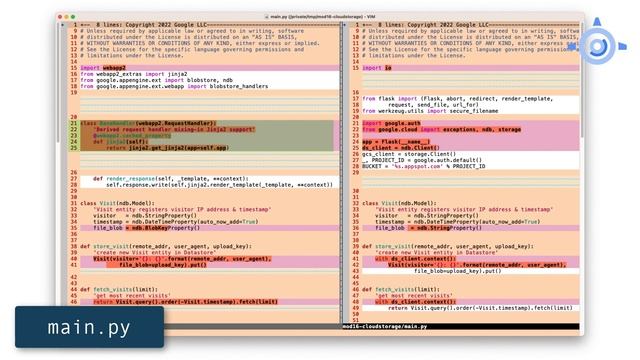Click '_, PROJECT_ID = google.auth.default()' line
This screenshot has width=640, height=360.
tap(422, 160)
